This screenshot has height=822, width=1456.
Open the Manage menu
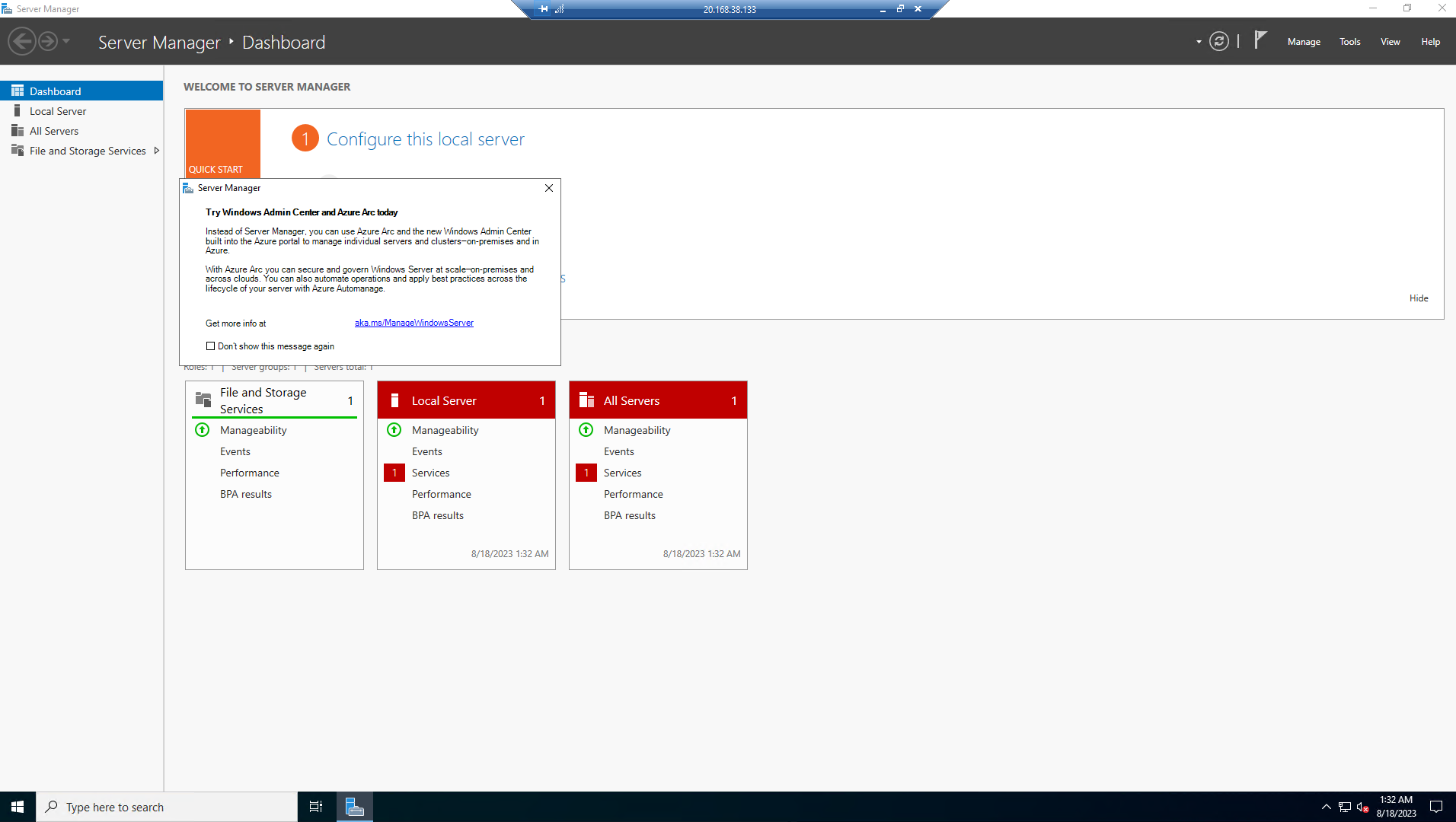coord(1303,42)
